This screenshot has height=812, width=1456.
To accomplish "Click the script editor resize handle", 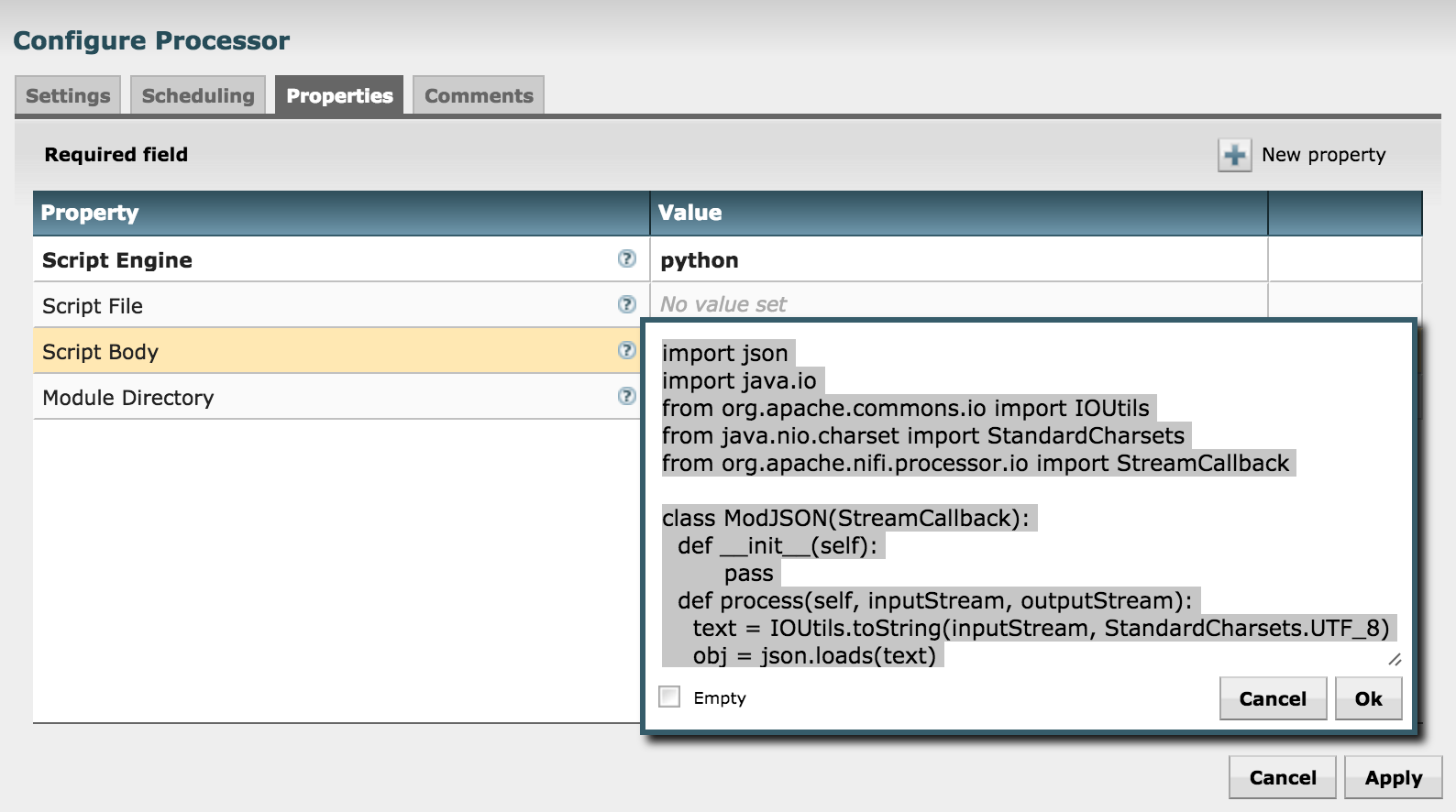I will coord(1395,659).
